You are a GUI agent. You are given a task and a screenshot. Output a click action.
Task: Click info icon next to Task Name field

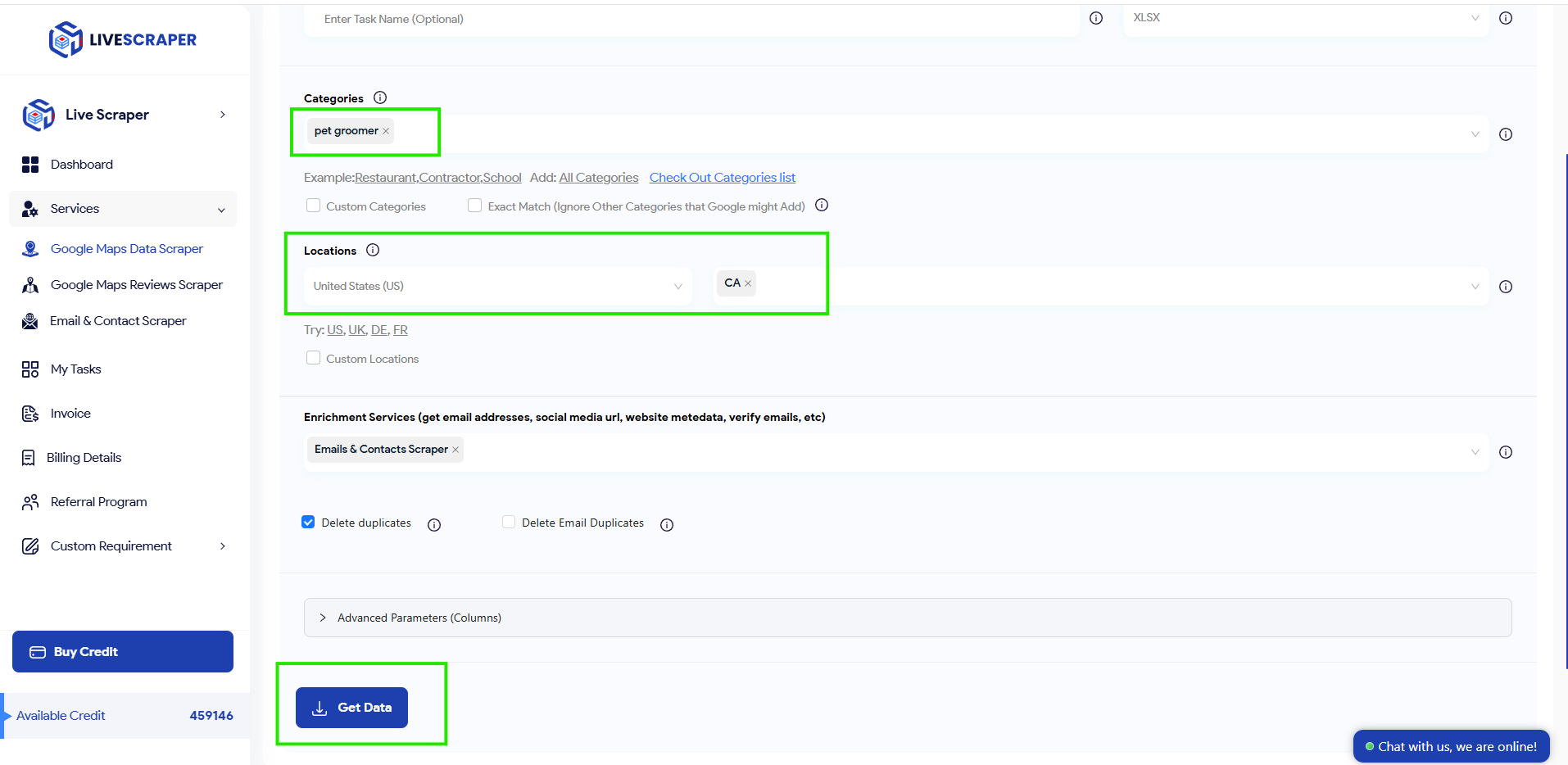click(x=1096, y=18)
